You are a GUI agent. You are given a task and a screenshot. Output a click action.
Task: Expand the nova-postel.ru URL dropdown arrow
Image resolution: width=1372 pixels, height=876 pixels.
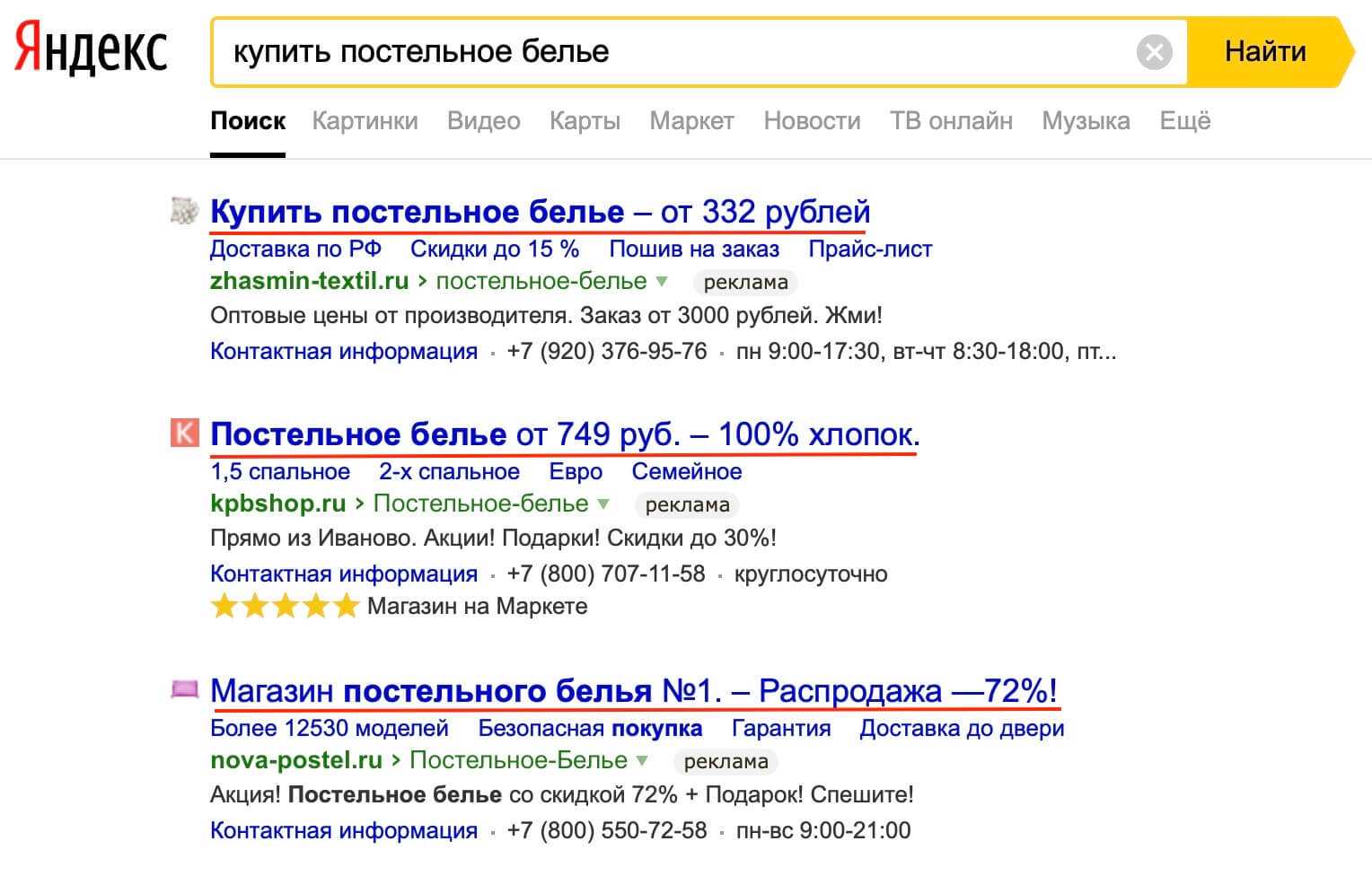(642, 760)
